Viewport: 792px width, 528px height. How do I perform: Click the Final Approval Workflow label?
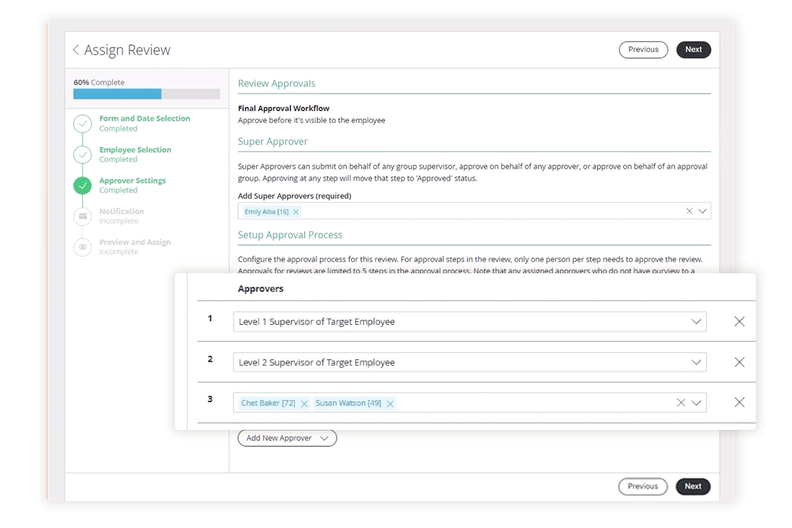click(283, 108)
